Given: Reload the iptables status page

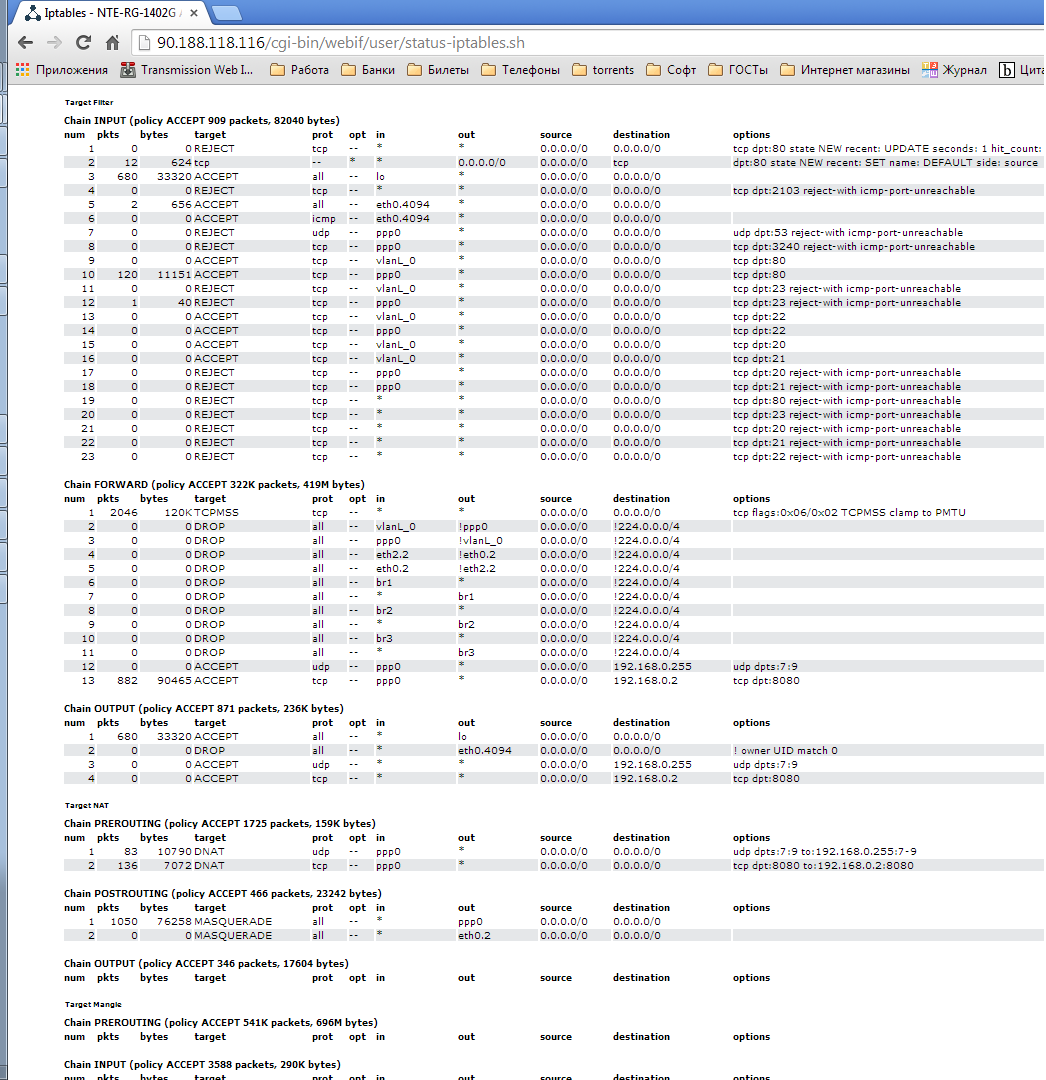Looking at the screenshot, I should 83,43.
